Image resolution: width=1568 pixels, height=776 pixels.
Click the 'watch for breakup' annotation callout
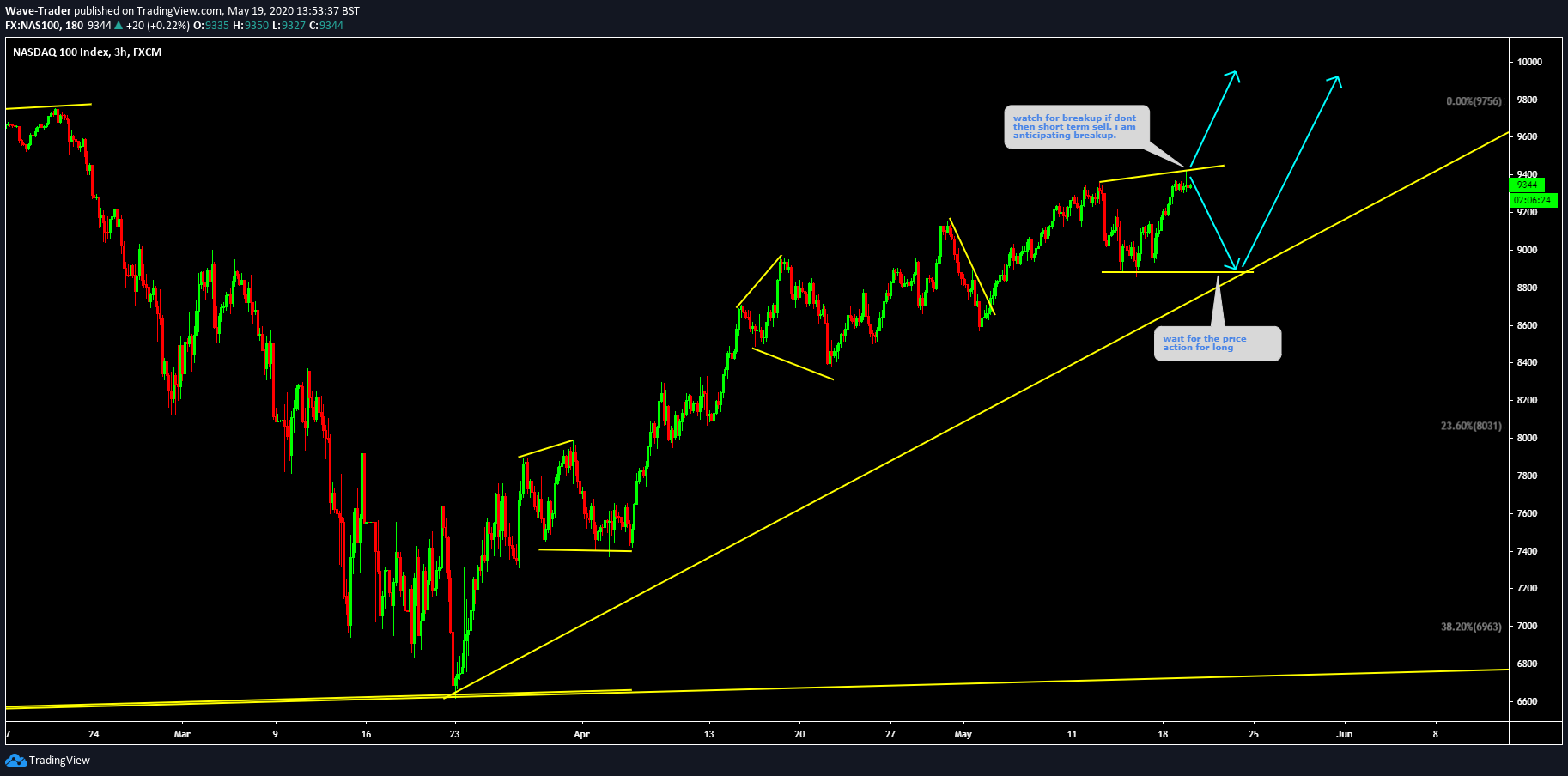1076,127
